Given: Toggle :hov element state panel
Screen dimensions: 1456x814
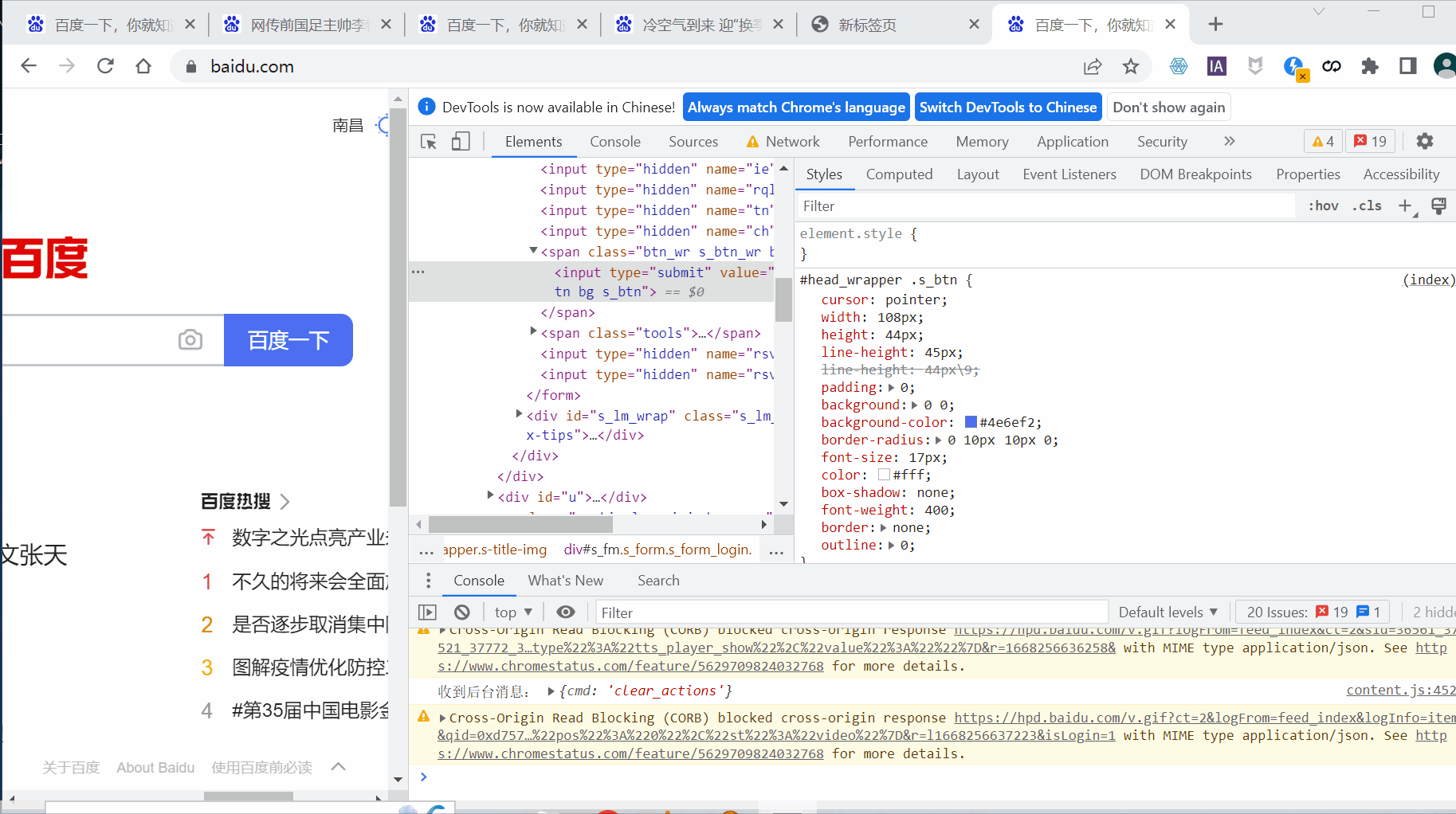Looking at the screenshot, I should click(1323, 206).
